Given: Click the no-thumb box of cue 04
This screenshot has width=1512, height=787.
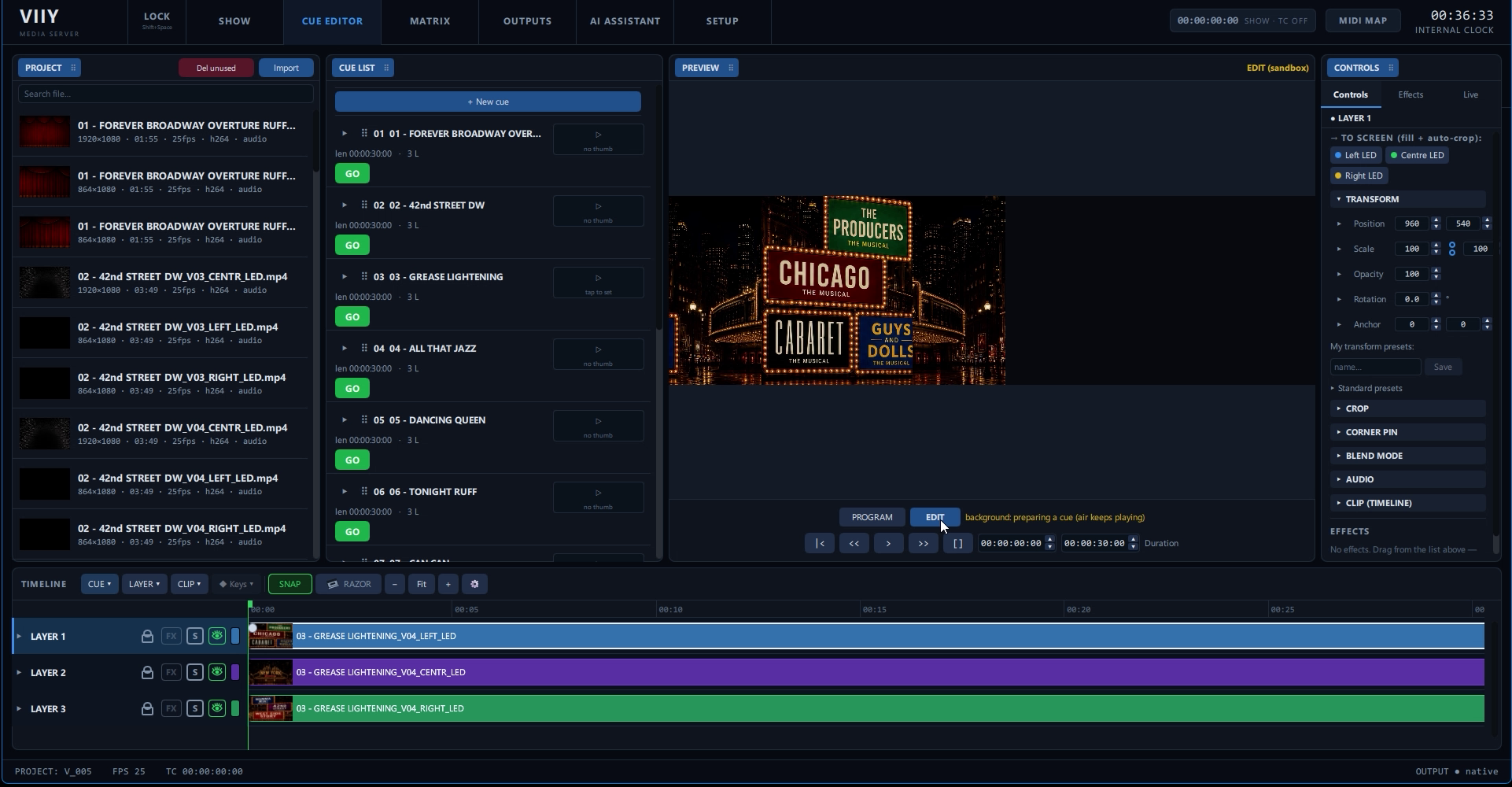Looking at the screenshot, I should point(598,354).
